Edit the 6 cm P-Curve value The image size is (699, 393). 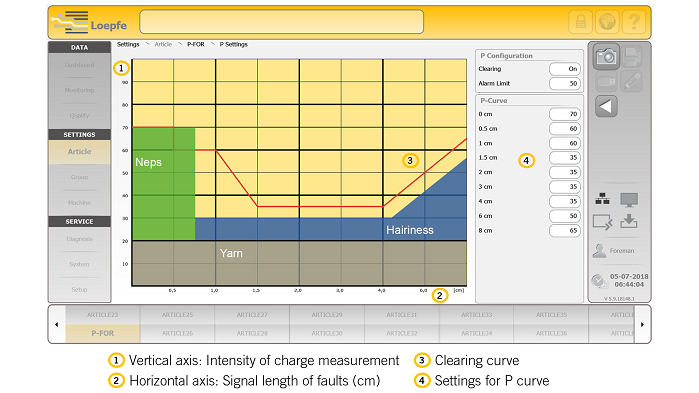click(565, 216)
